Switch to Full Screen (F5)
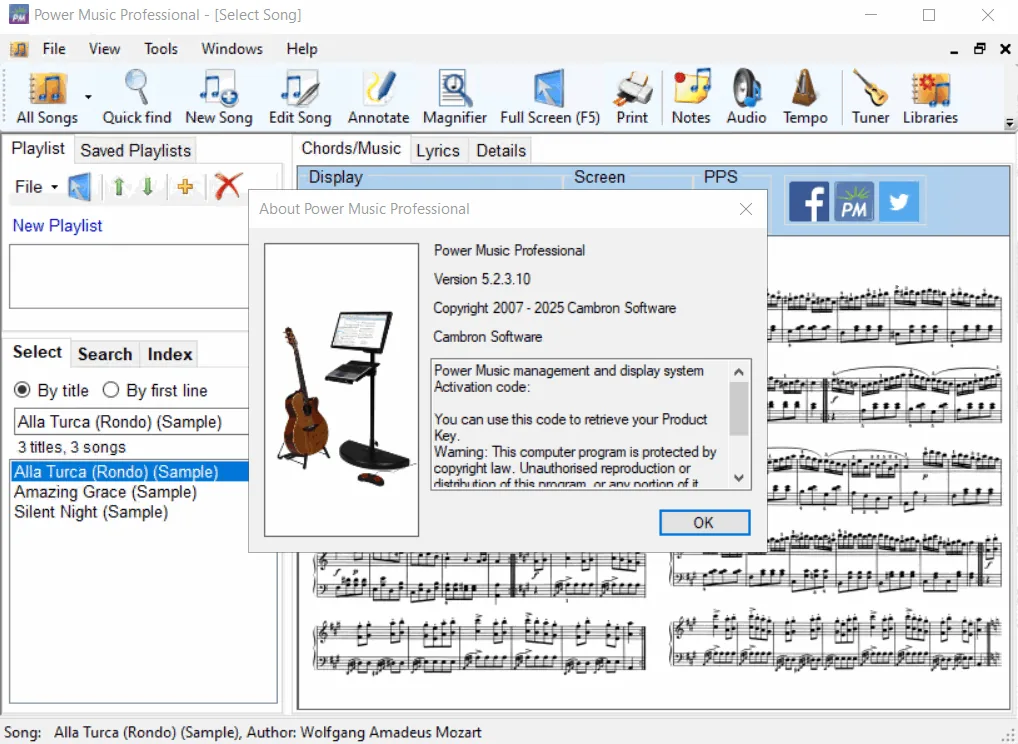The height and width of the screenshot is (744, 1018). (550, 97)
